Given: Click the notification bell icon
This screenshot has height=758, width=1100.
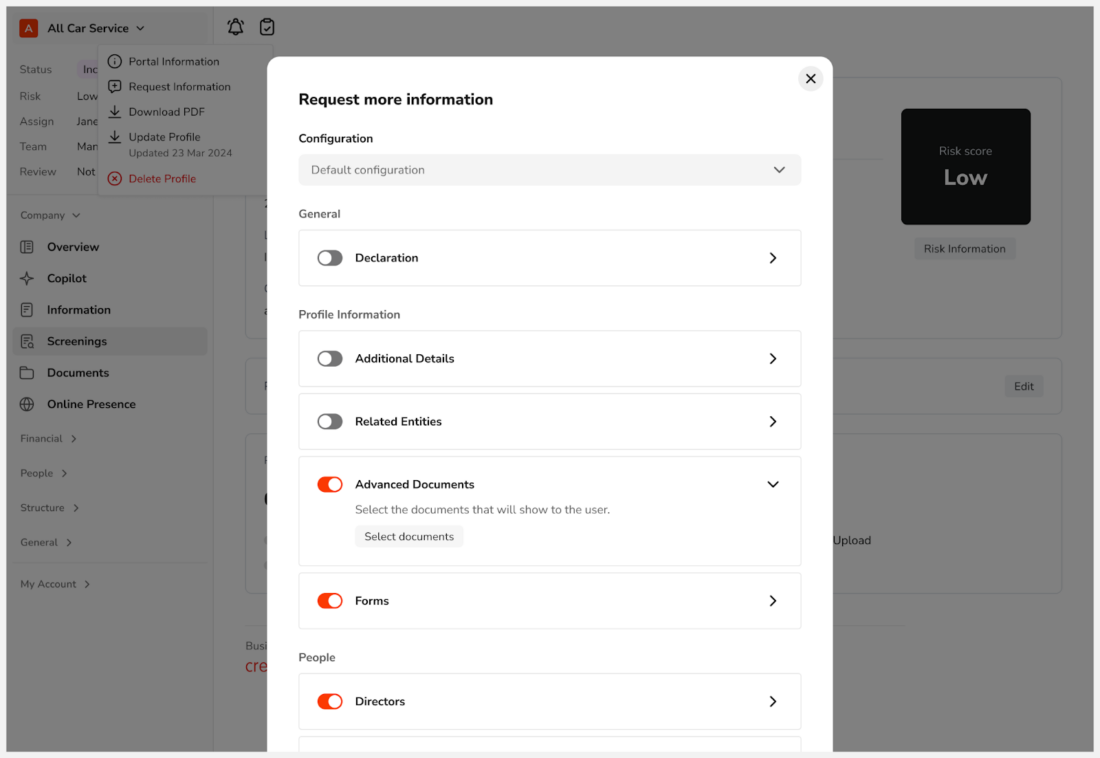Looking at the screenshot, I should 235,28.
